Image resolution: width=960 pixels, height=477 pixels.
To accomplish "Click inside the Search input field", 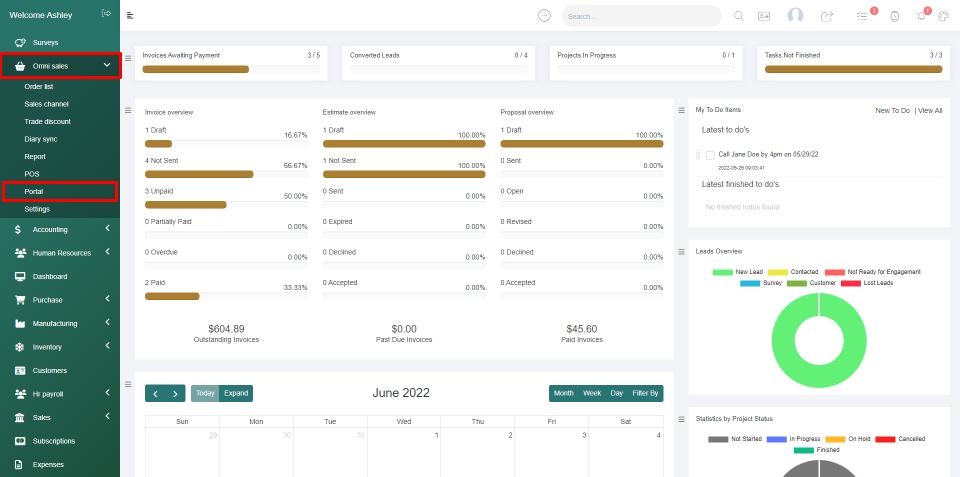I will 640,16.
